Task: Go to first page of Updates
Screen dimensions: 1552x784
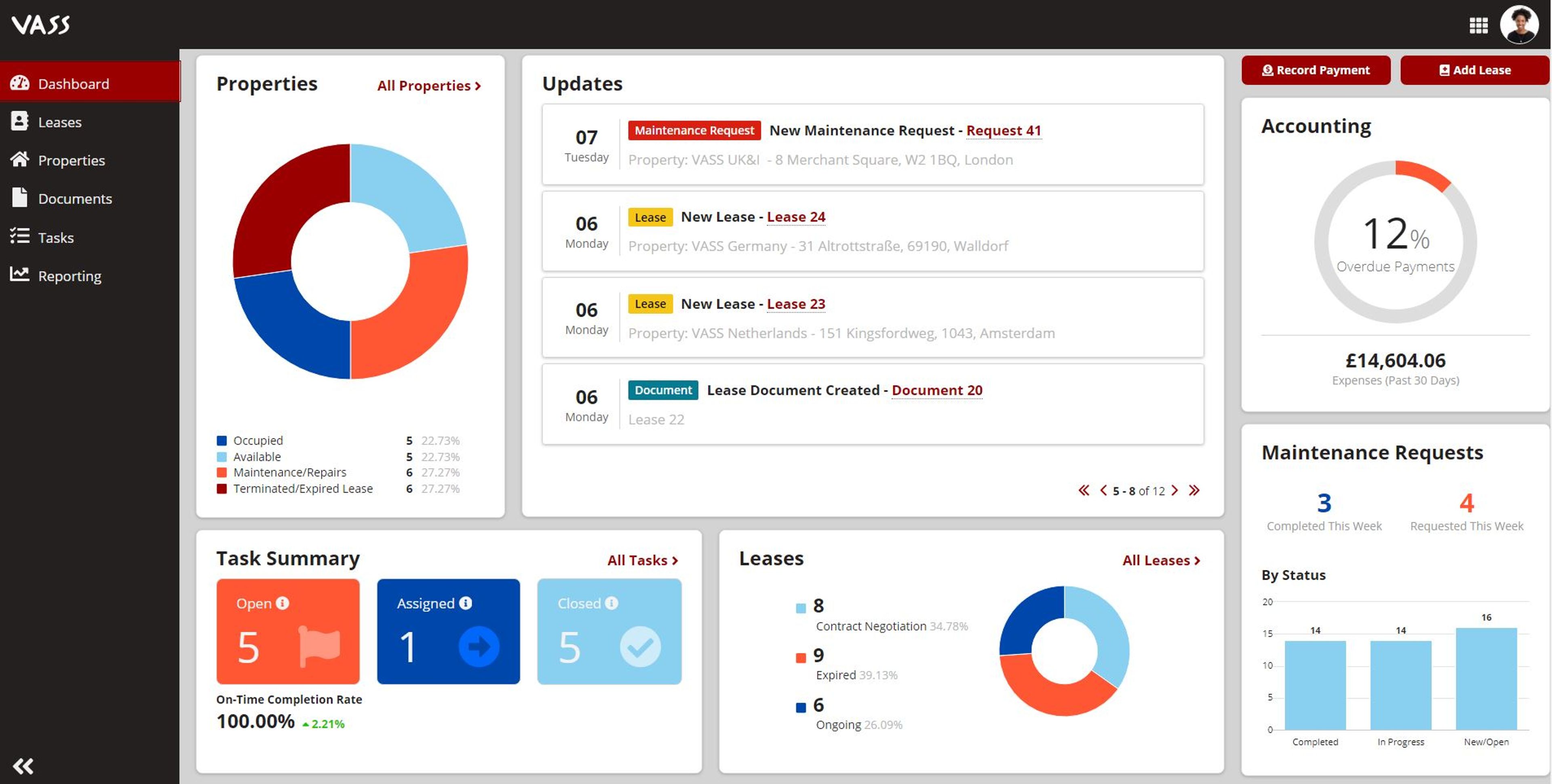Action: pyautogui.click(x=1084, y=490)
